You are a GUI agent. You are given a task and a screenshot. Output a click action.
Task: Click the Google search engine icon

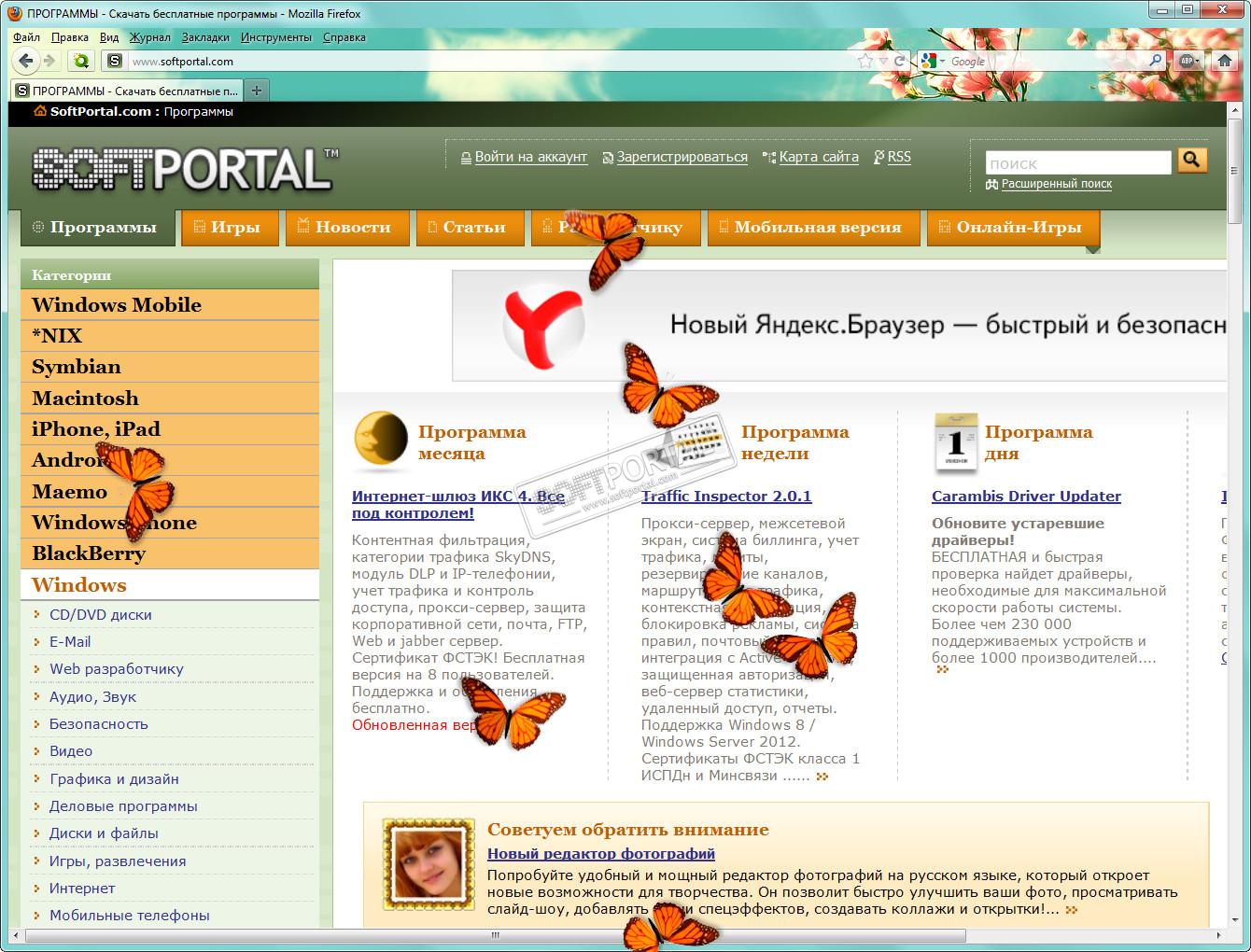coord(928,62)
